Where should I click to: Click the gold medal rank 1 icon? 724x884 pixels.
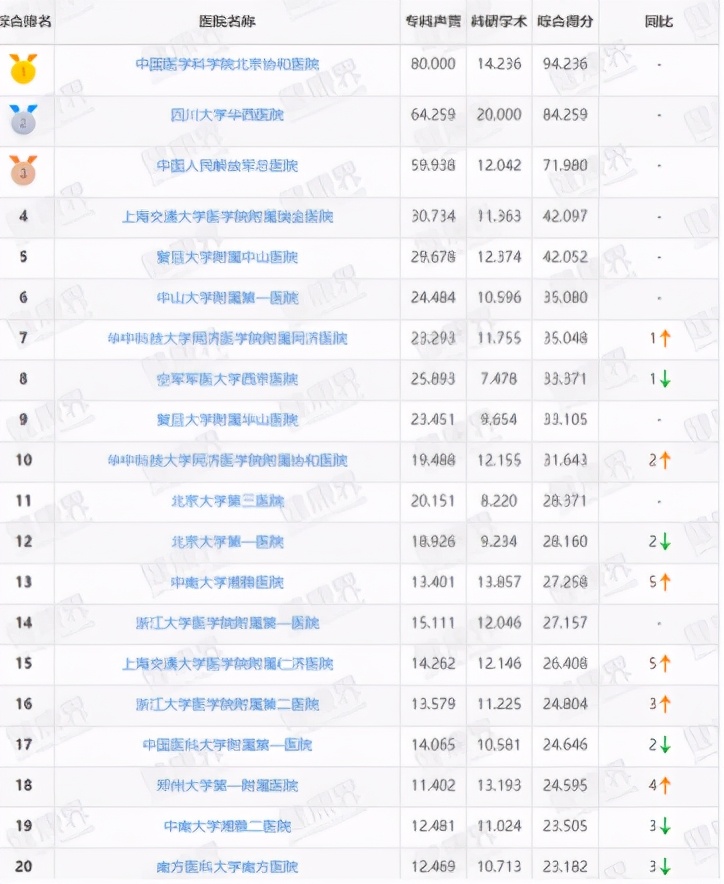coord(23,69)
